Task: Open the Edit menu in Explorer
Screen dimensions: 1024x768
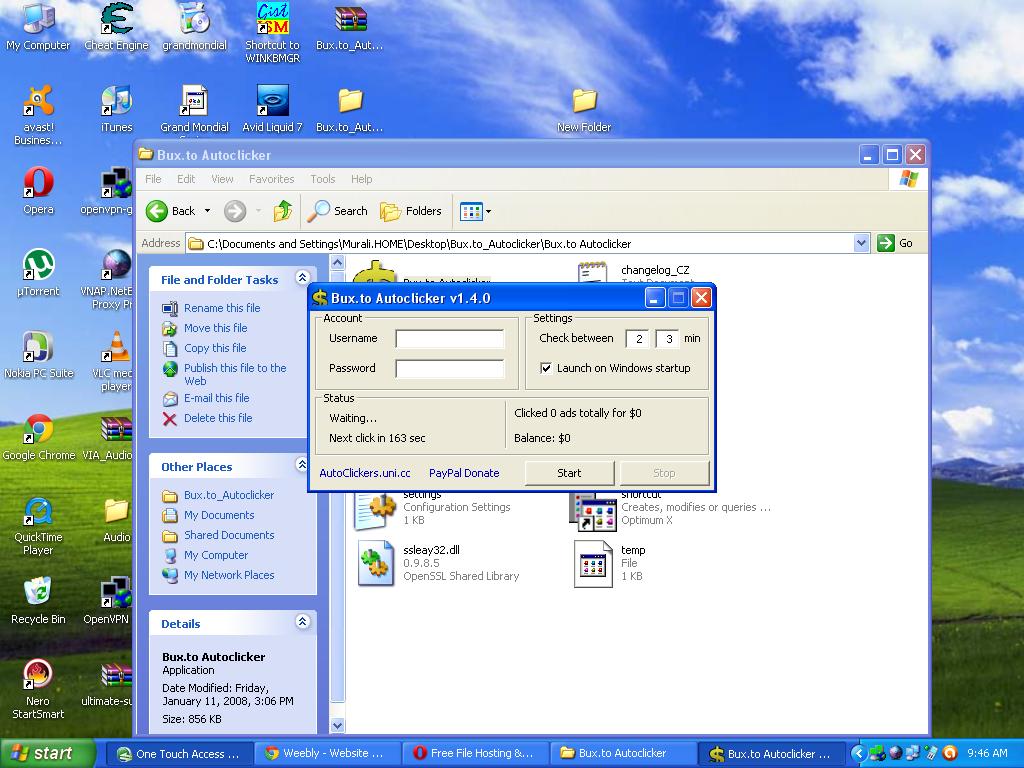Action: [x=186, y=179]
